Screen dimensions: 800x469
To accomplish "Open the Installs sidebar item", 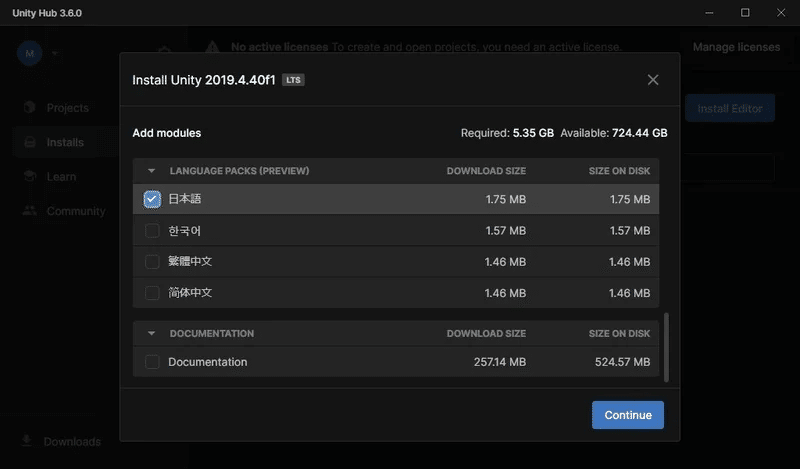I will [x=65, y=142].
